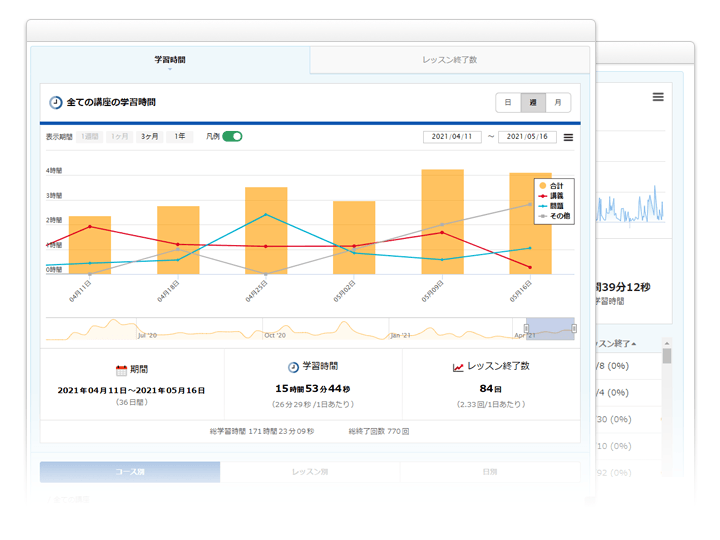
Task: Select the 月 monthly view button
Action: [x=558, y=102]
